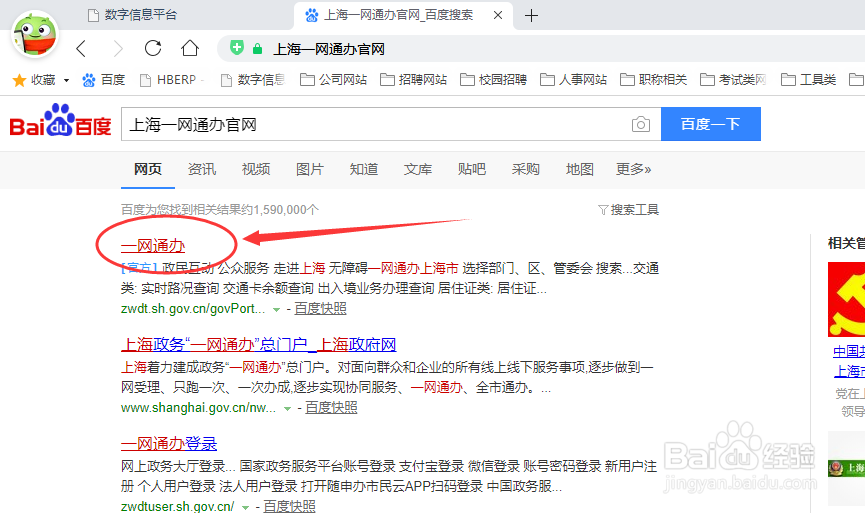Open the 招聘网站 bookmark folder
Viewport: 865px width, 513px height.
(x=414, y=80)
